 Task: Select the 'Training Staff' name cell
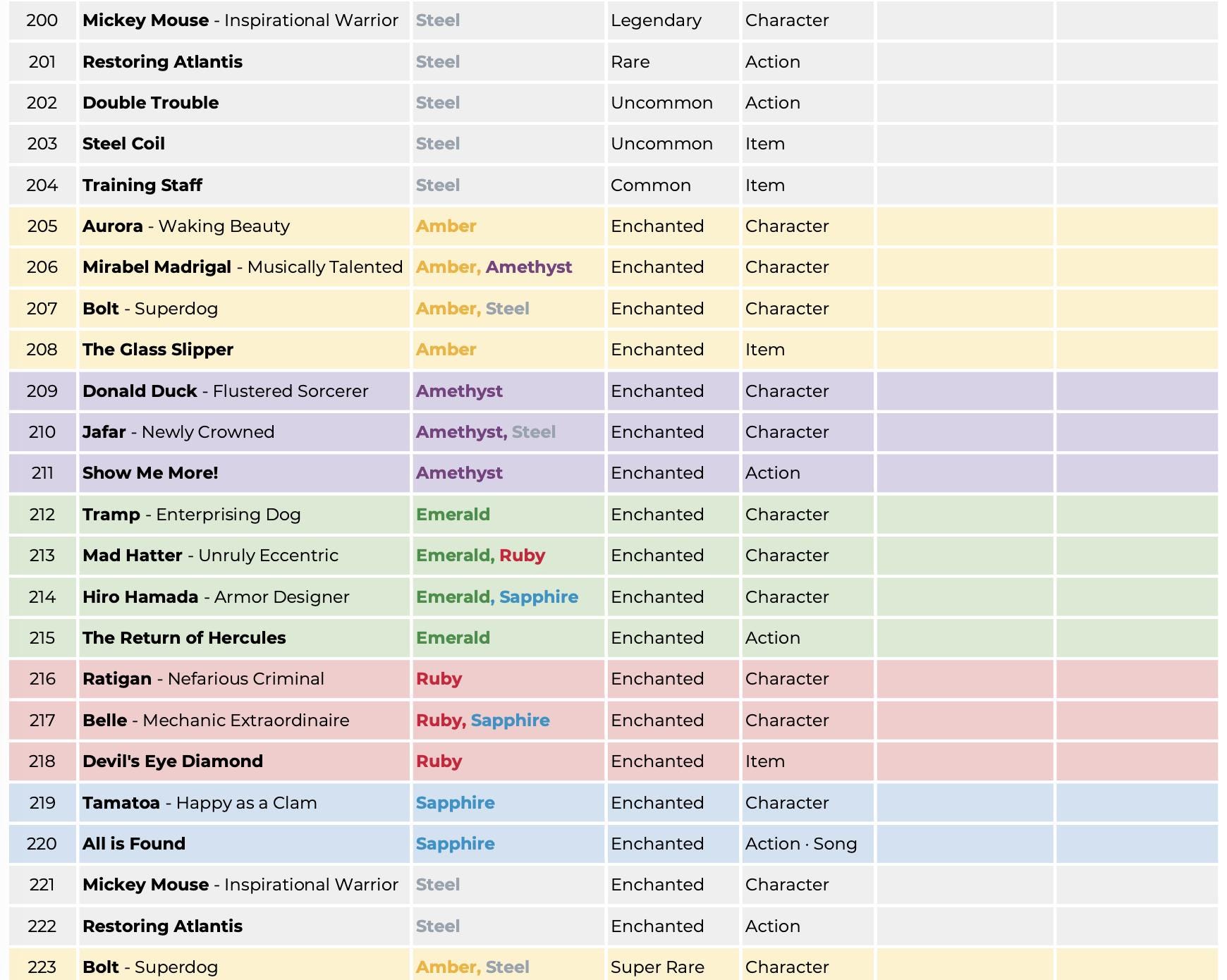[244, 185]
